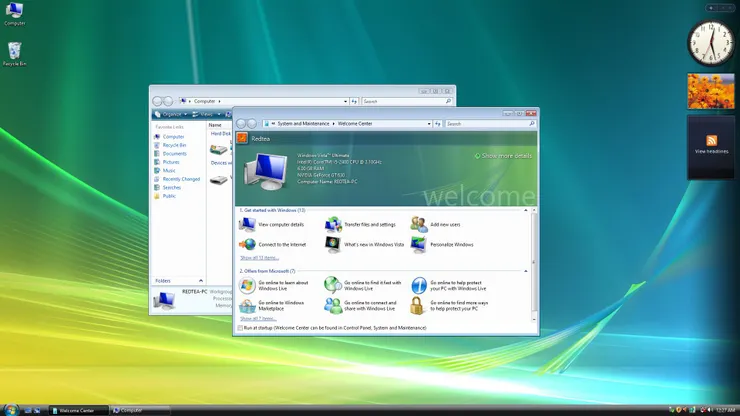Expand the breadcrumb arrow after Computer

point(219,101)
